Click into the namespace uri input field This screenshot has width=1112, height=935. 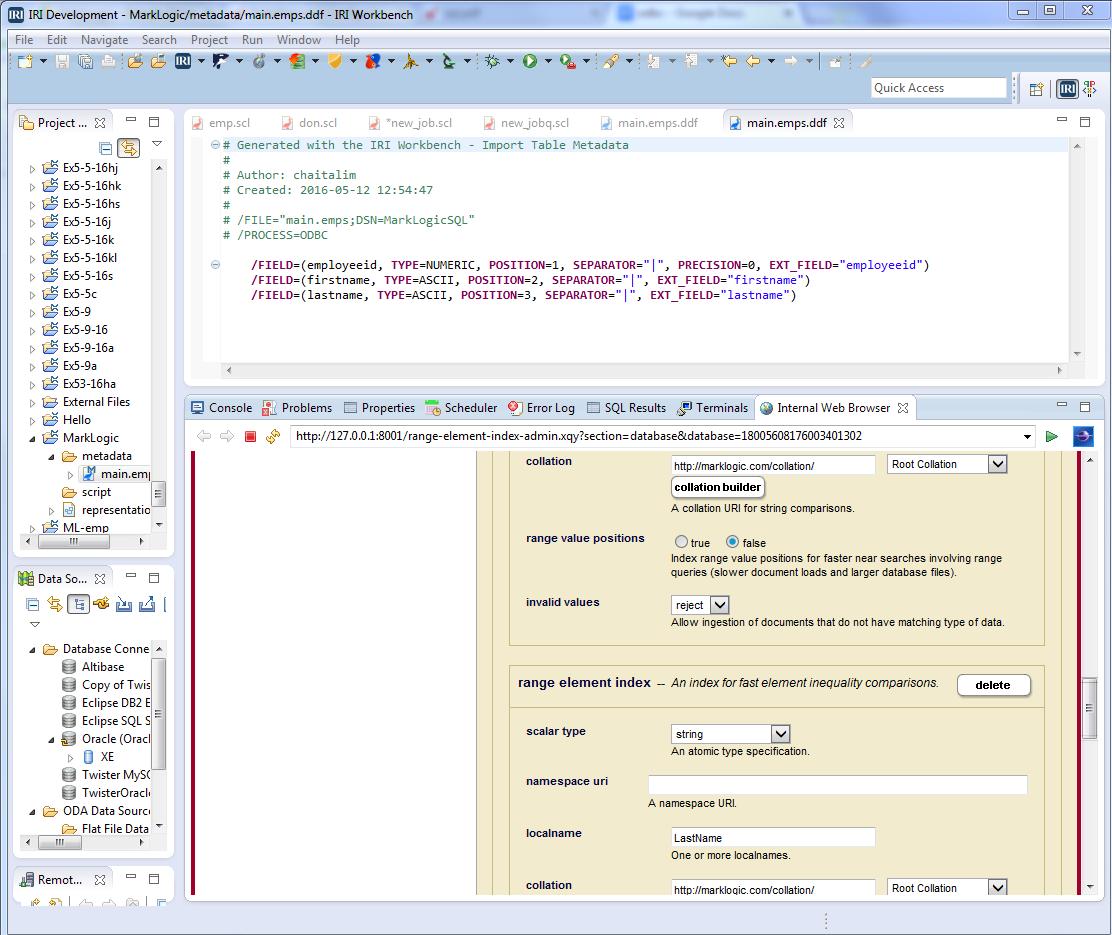pyautogui.click(x=838, y=785)
